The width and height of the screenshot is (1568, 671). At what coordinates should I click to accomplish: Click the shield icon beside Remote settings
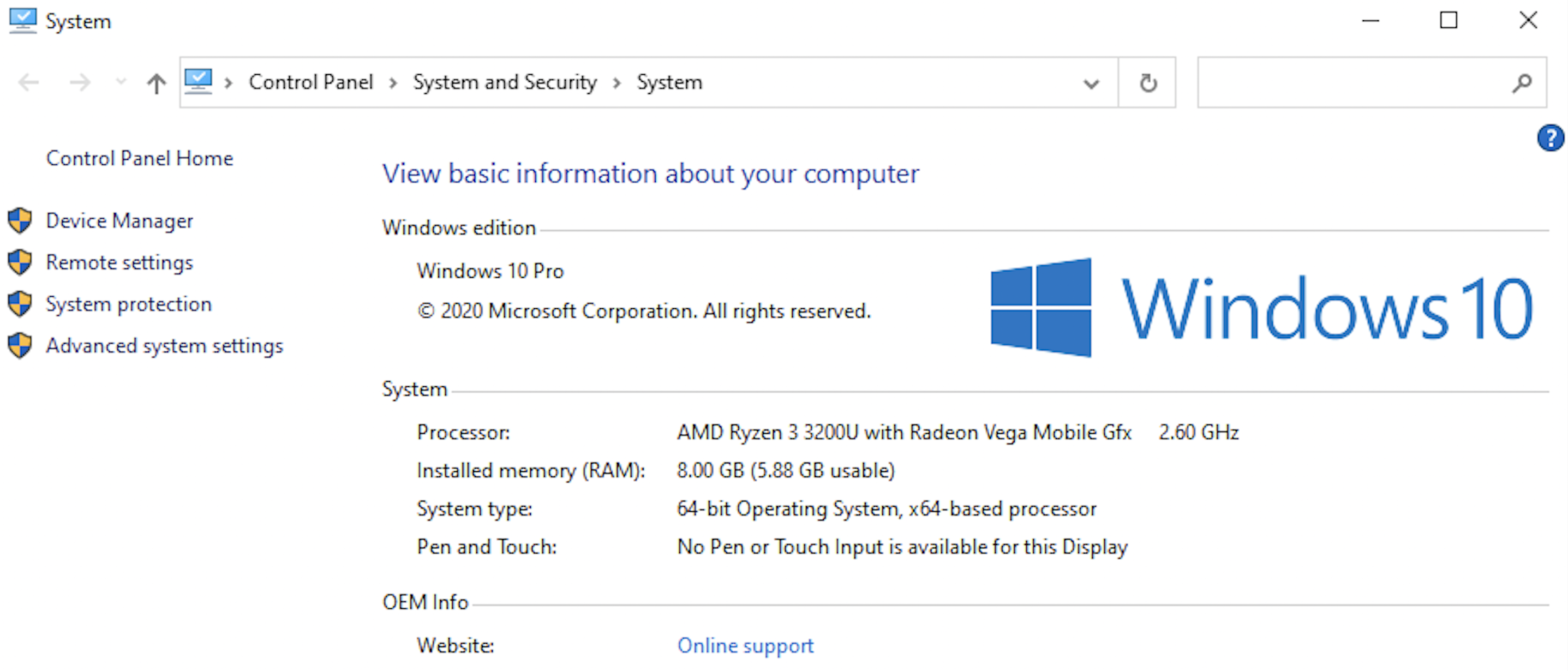[20, 262]
